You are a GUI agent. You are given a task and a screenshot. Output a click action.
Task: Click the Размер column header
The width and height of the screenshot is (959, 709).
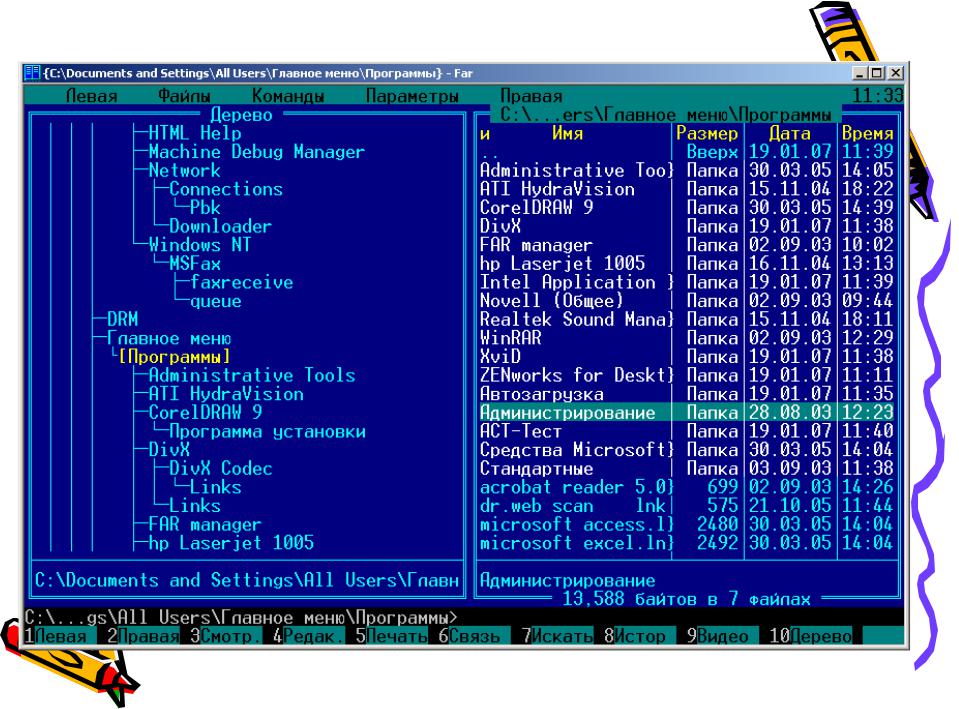[x=707, y=133]
